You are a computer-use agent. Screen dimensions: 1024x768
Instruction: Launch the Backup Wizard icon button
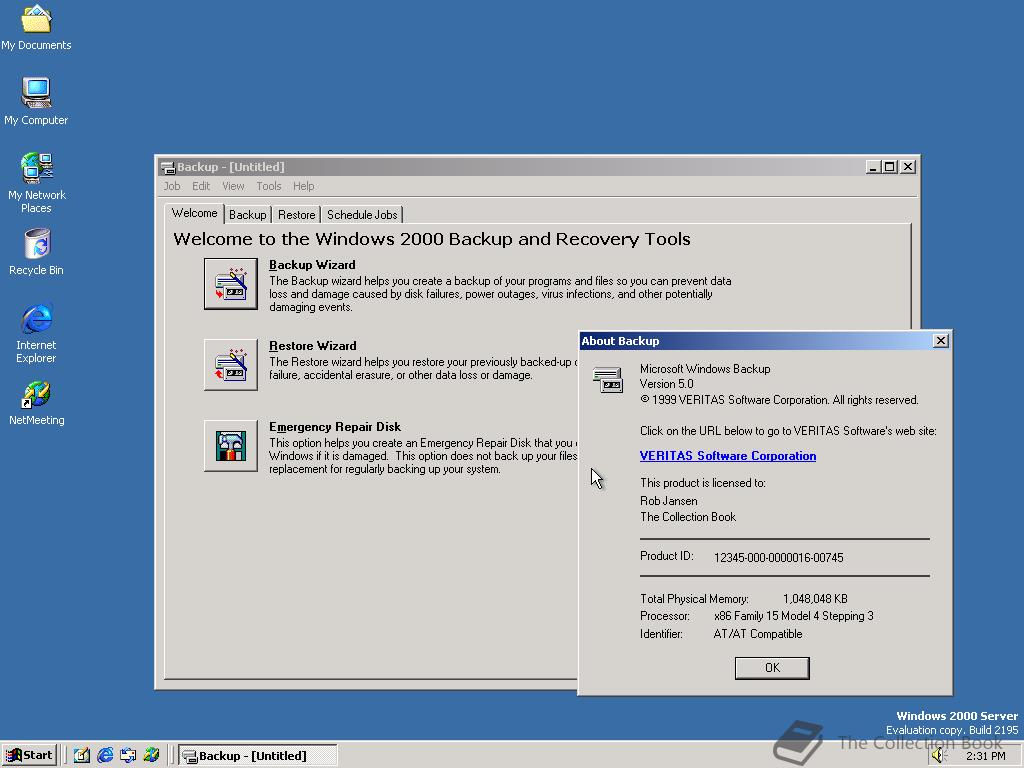click(x=231, y=283)
